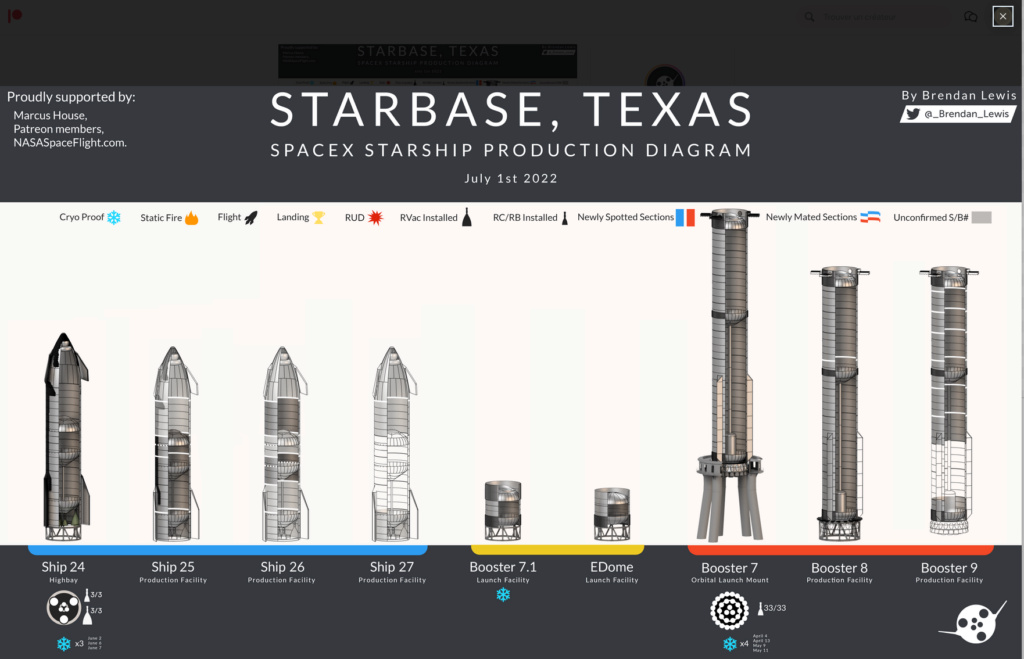Click the planet logo in bottom corner
The height and width of the screenshot is (659, 1024).
point(973,623)
